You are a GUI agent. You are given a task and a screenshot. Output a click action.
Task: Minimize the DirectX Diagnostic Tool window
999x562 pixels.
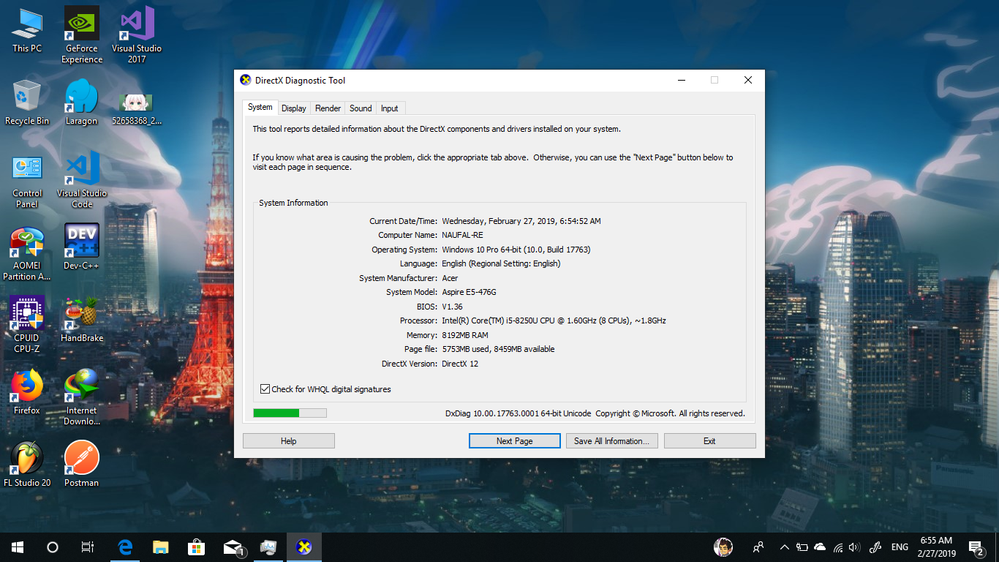pos(681,80)
